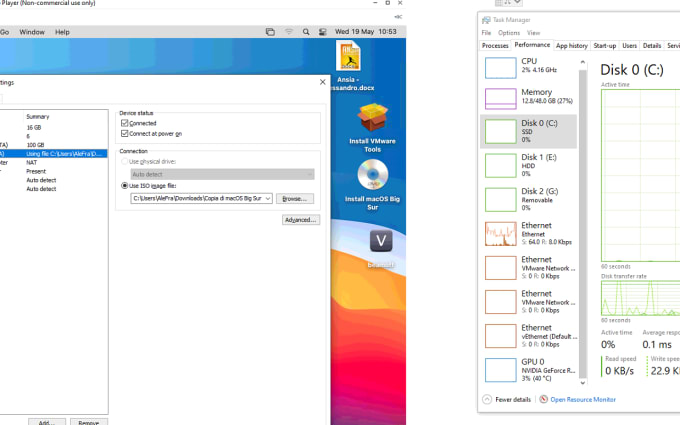Toggle the Connect at power on checkbox
This screenshot has height=425, width=680.
(x=124, y=134)
